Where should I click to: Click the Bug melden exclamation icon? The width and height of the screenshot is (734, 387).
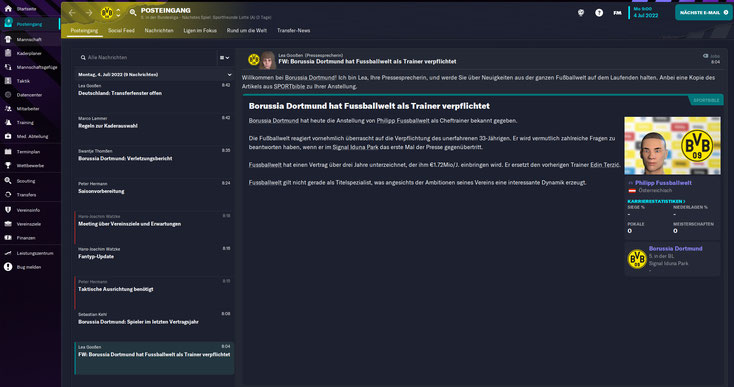point(8,267)
